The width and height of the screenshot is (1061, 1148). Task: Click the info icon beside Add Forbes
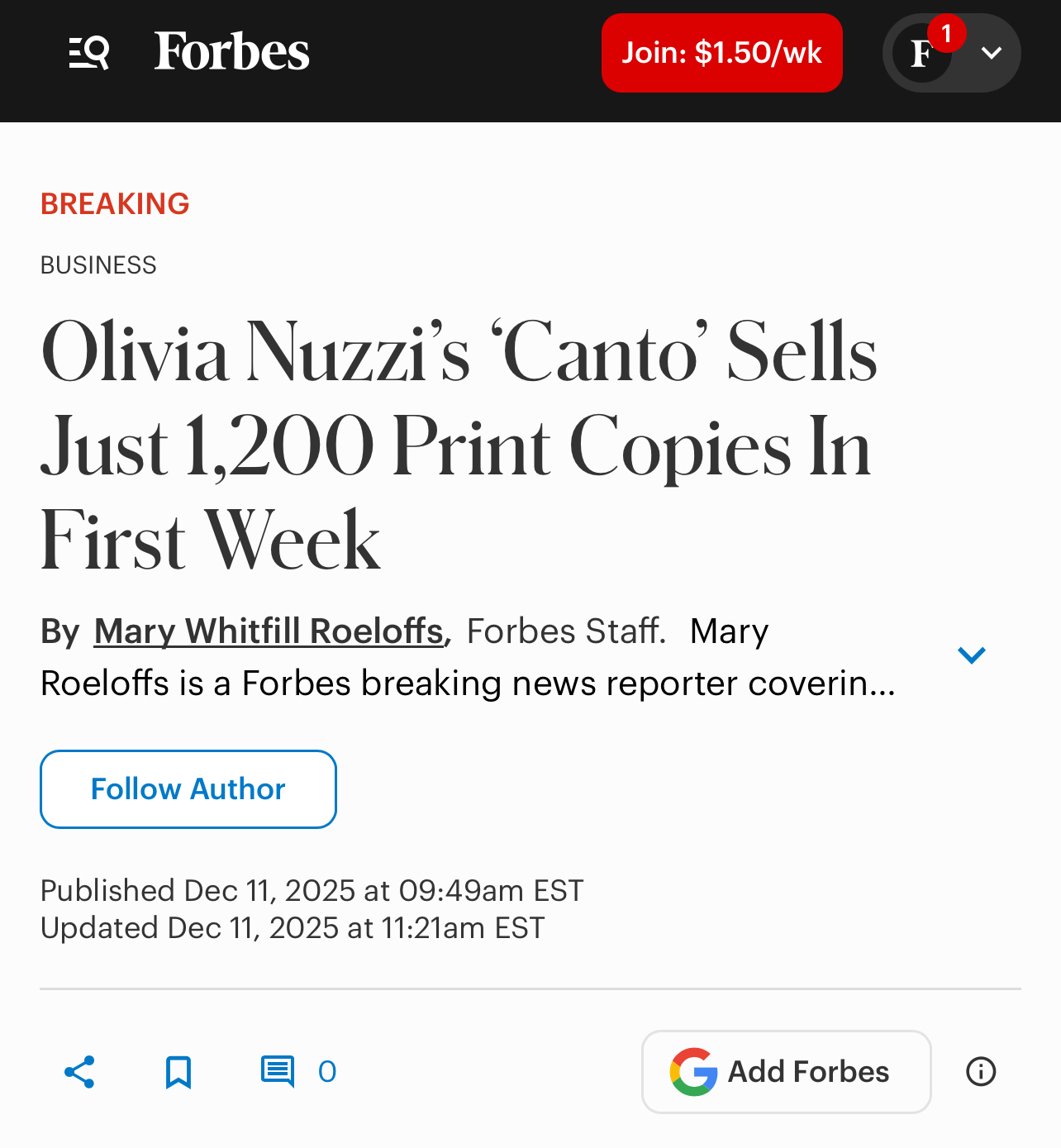point(981,1072)
